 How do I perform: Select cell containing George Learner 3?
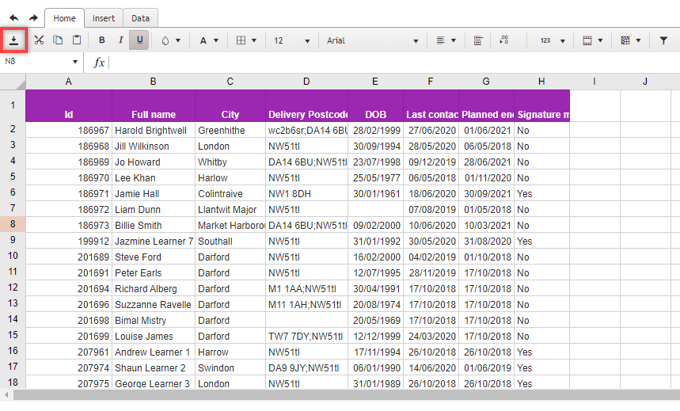tap(154, 383)
